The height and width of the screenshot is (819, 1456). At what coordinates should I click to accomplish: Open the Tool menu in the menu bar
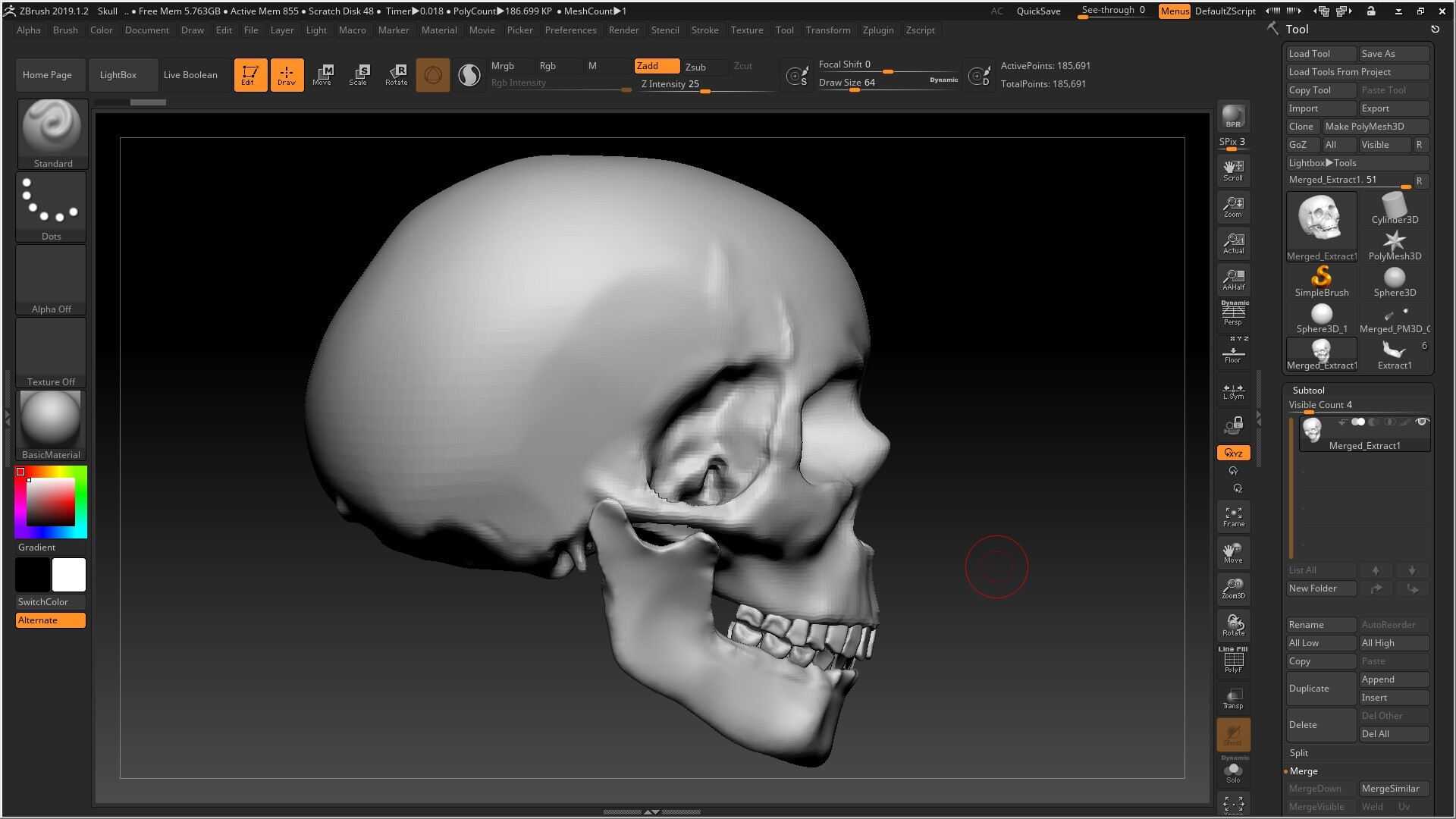click(784, 30)
